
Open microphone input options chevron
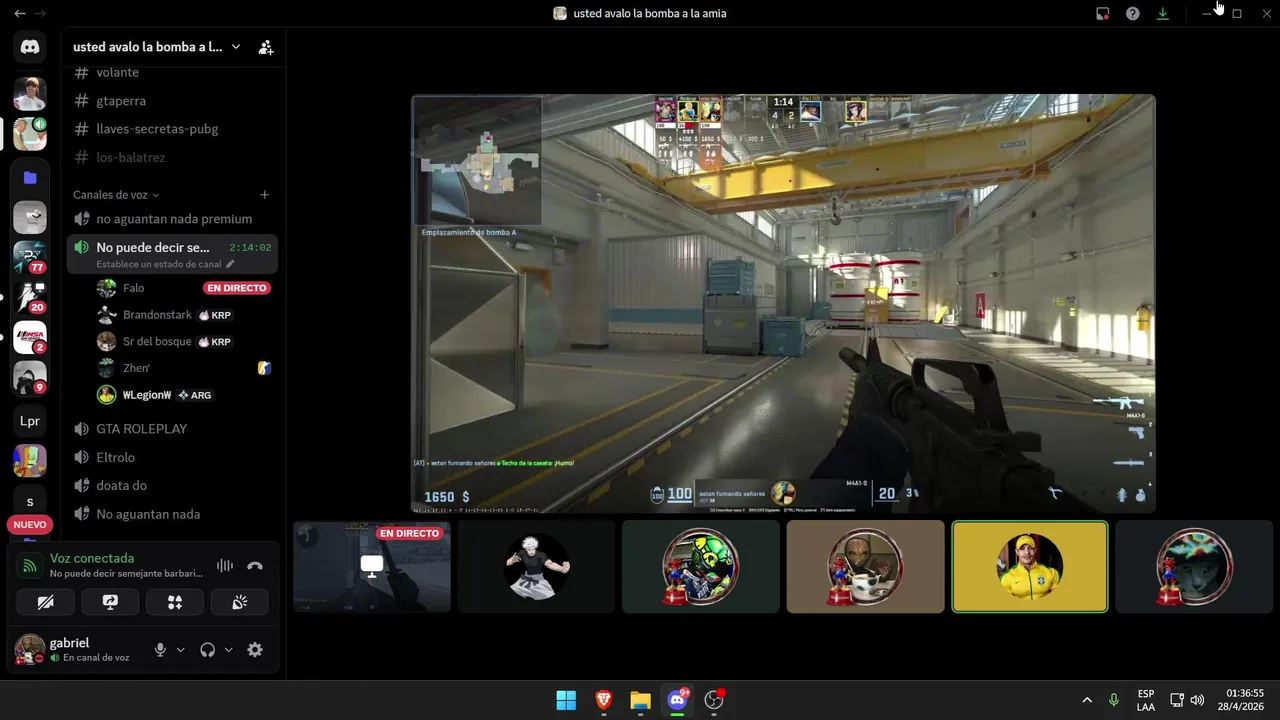tap(181, 650)
